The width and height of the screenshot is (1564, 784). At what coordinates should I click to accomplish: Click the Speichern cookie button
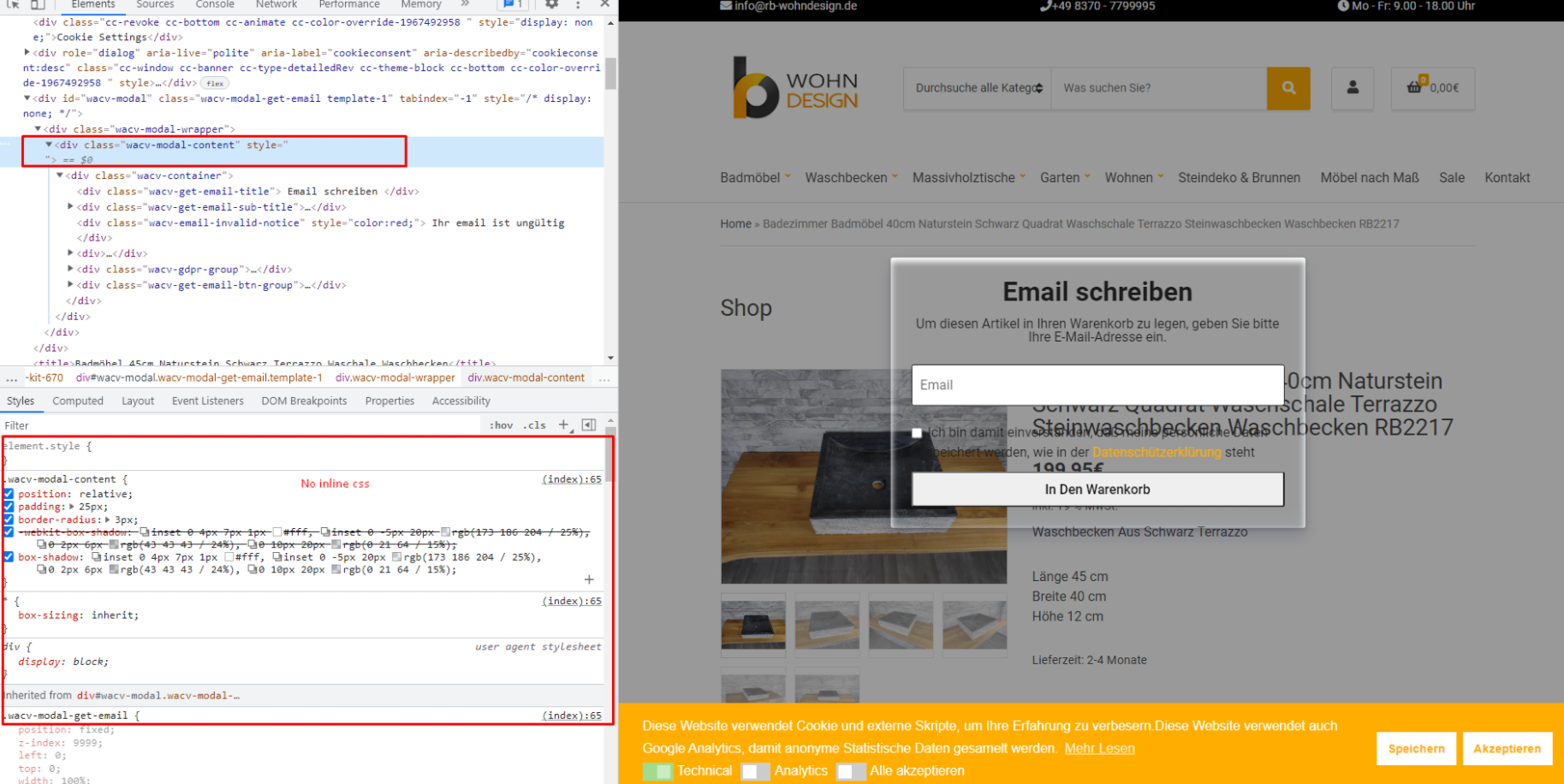[1416, 749]
